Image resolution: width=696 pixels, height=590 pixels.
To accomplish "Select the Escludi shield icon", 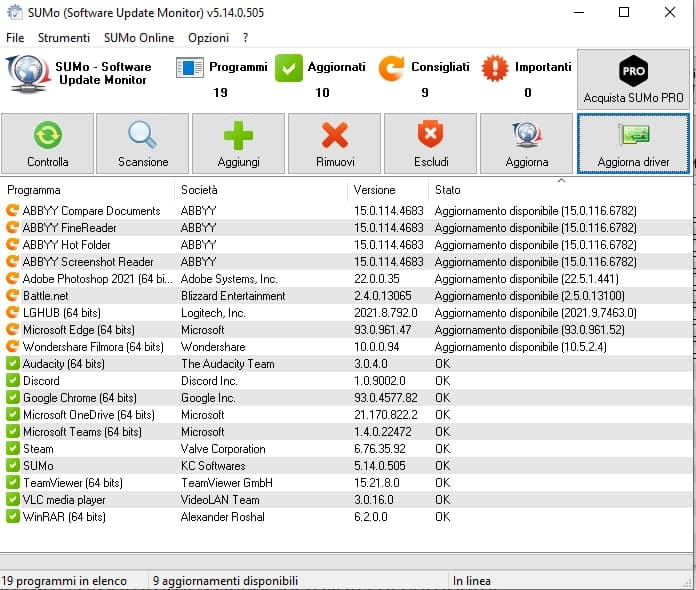I will click(430, 136).
